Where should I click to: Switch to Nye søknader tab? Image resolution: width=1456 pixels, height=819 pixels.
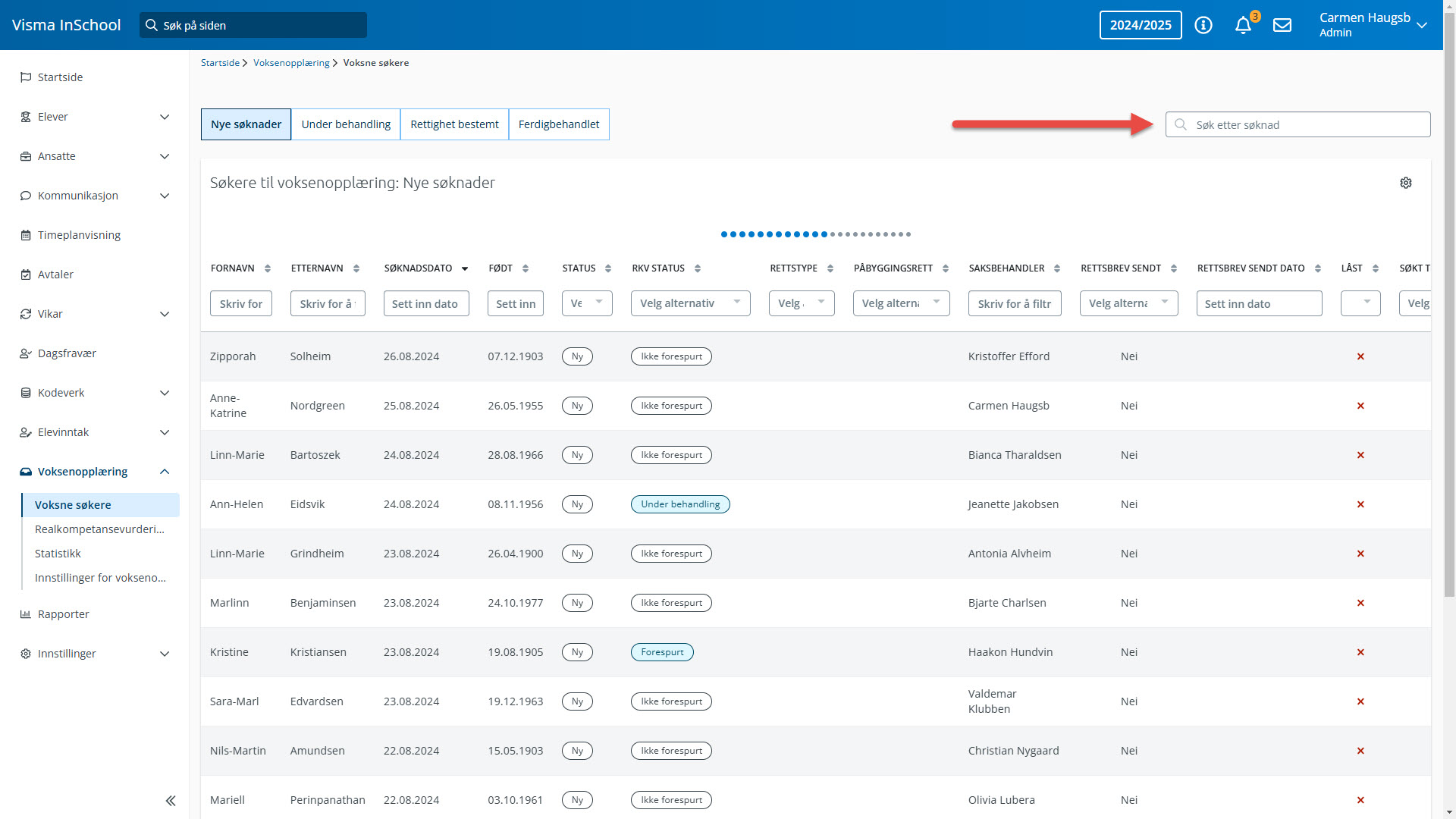tap(246, 124)
